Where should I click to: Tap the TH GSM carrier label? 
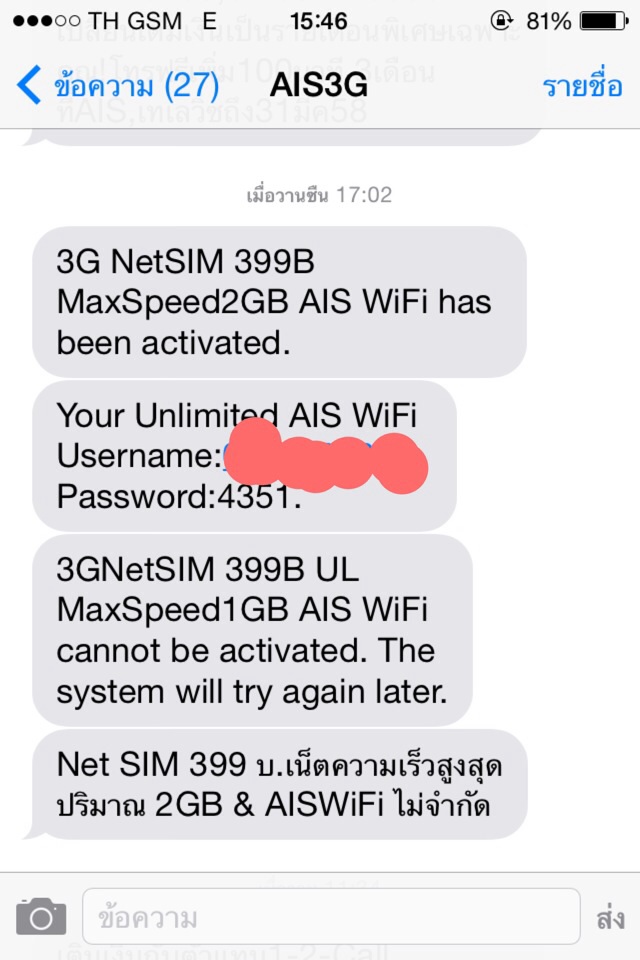[x=135, y=21]
